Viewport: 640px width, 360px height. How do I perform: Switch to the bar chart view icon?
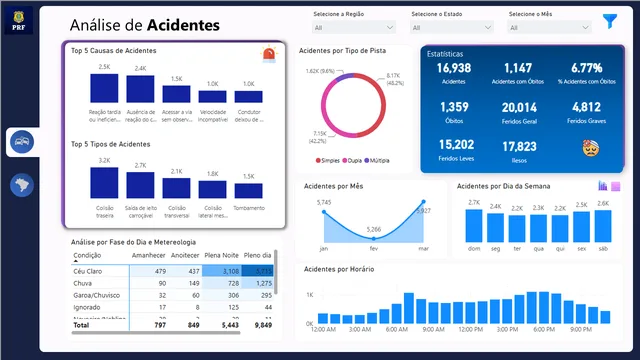(x=603, y=186)
